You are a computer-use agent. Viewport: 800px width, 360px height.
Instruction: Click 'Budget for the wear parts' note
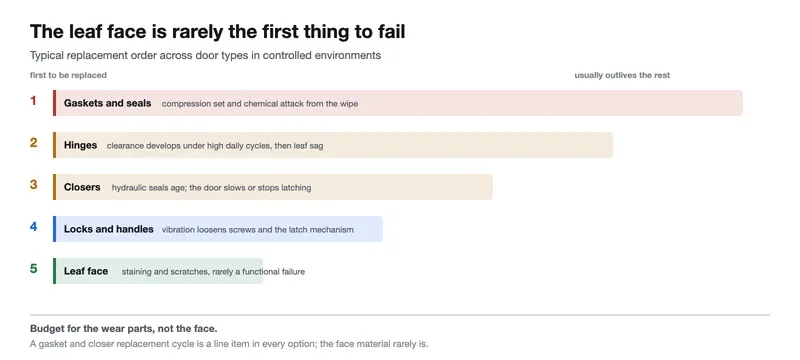point(123,329)
